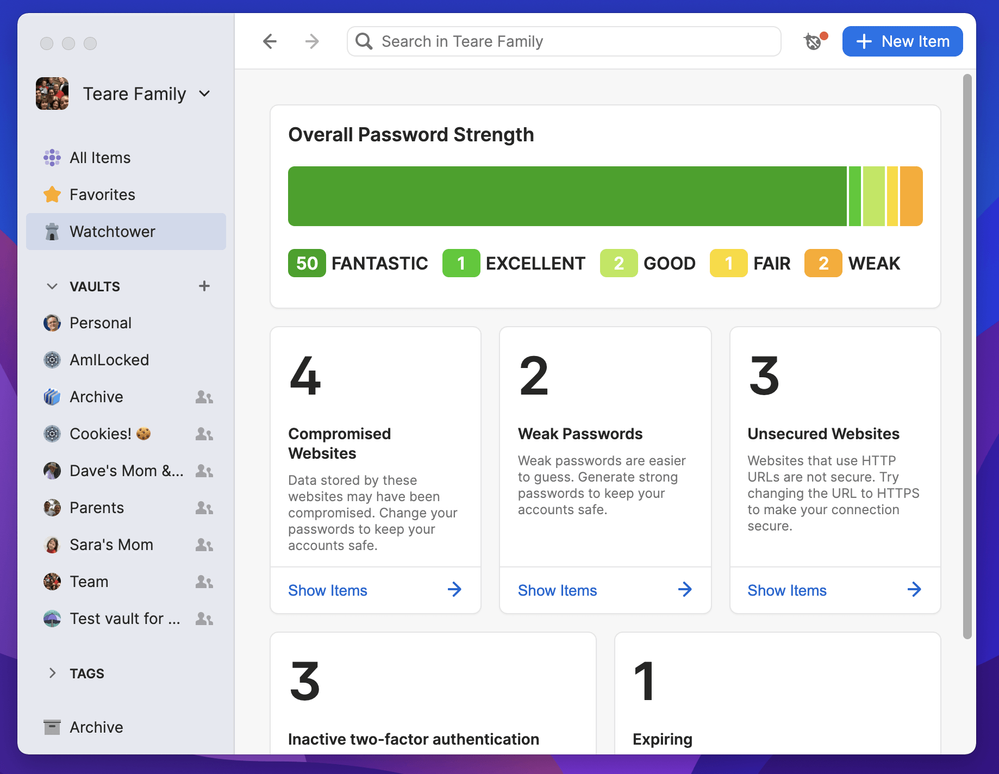
Task: Show items for Compromised Websites
Action: pos(375,590)
